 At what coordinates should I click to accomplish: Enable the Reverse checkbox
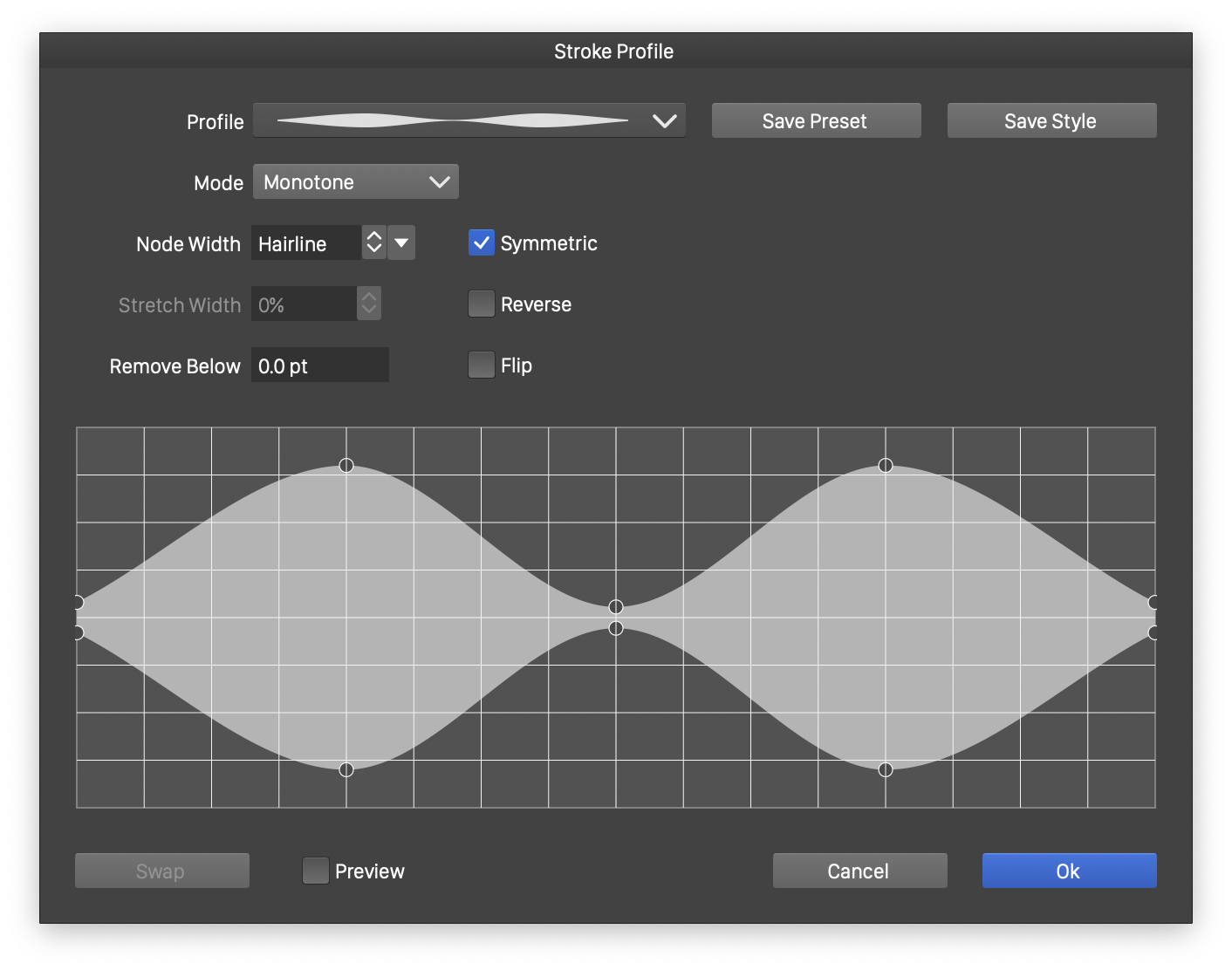click(x=482, y=304)
